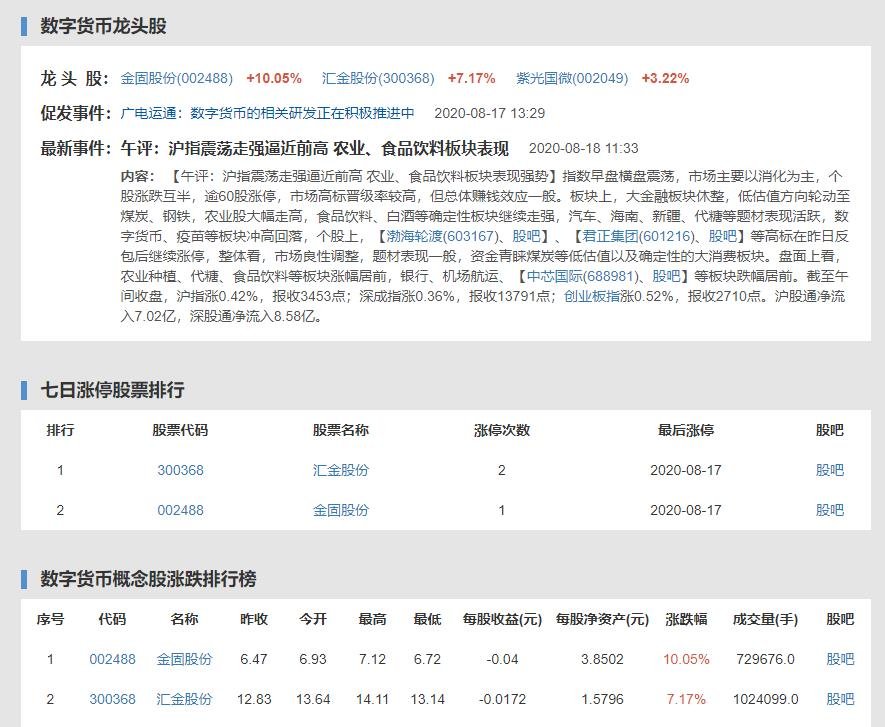Viewport: 885px width, 727px height.
Task: Click the 涨停次数 column header
Action: coord(502,430)
